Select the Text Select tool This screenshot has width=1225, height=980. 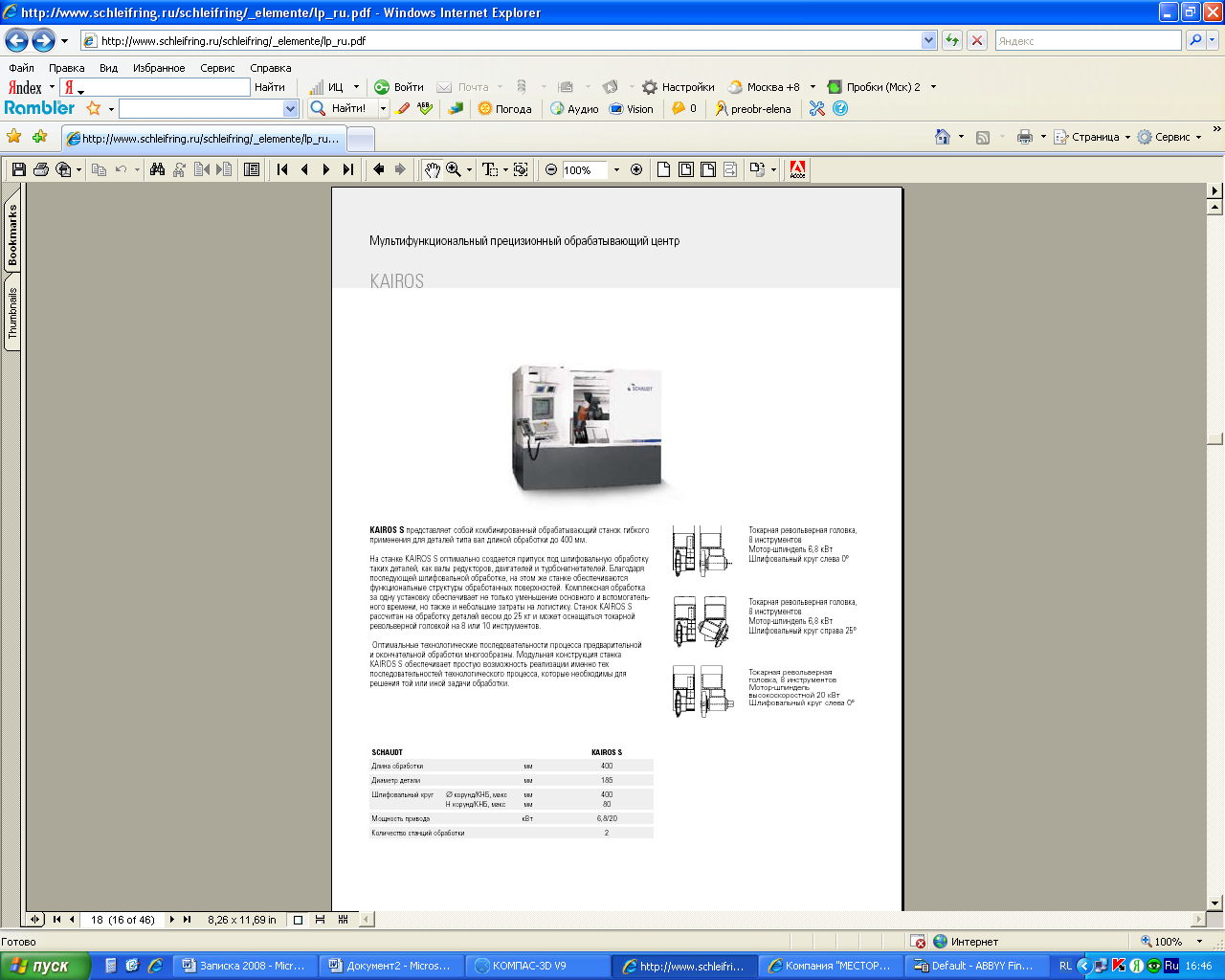[x=490, y=169]
